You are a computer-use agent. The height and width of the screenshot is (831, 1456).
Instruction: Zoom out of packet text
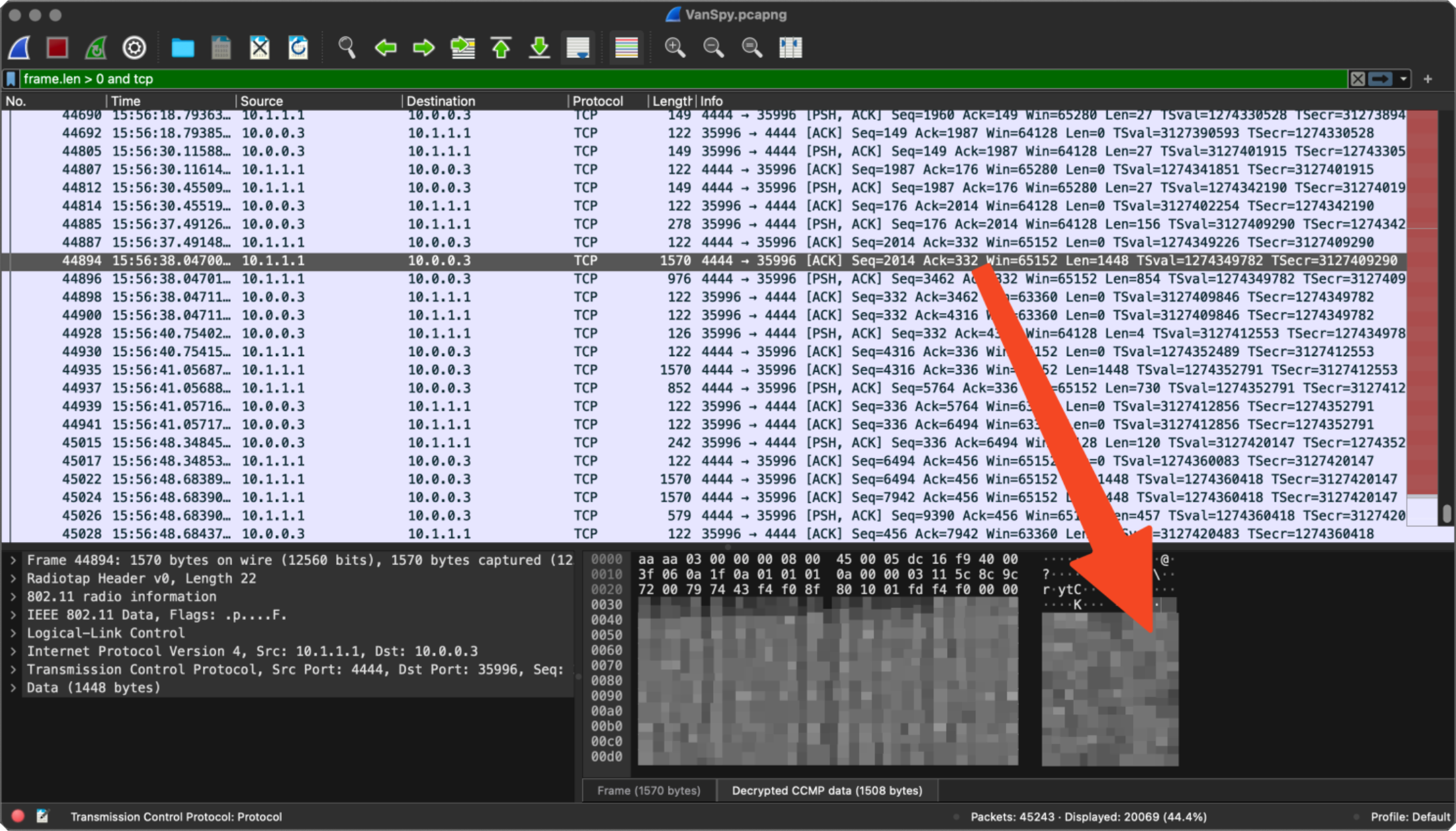[713, 48]
